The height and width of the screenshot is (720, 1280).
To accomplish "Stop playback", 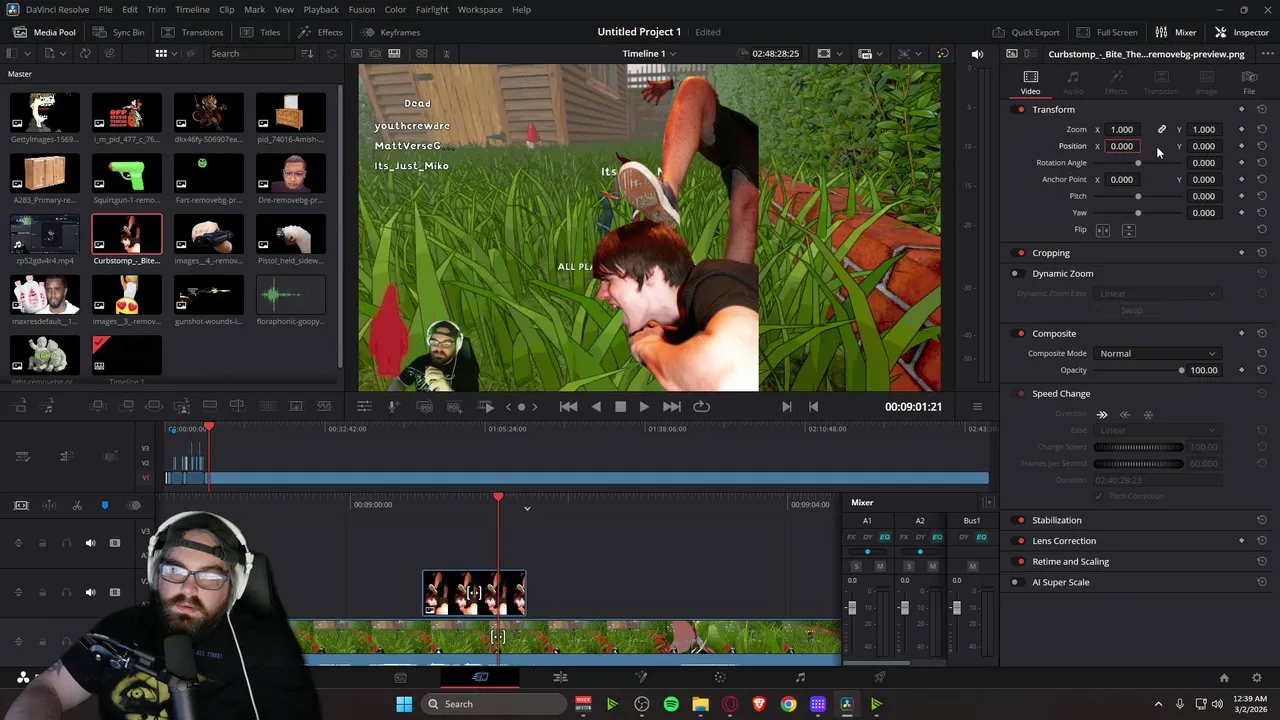I will 620,406.
